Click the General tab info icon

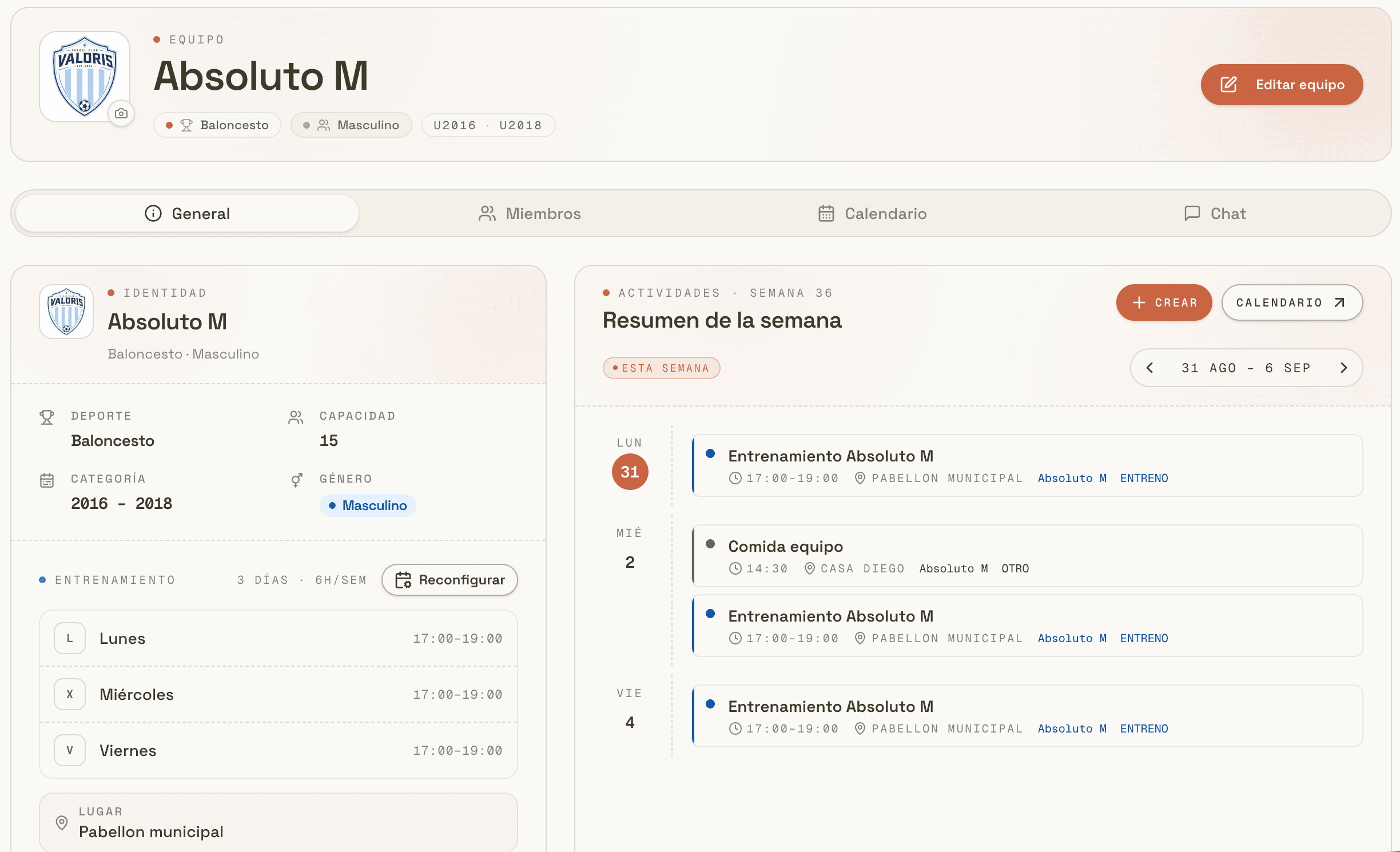(153, 213)
